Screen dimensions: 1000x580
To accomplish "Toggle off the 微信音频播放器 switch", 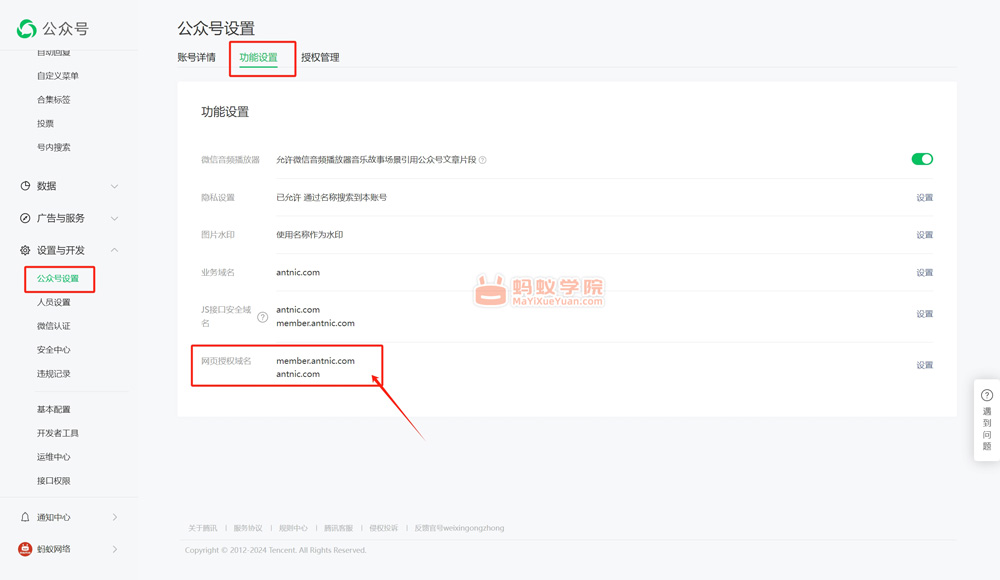I will click(x=922, y=159).
